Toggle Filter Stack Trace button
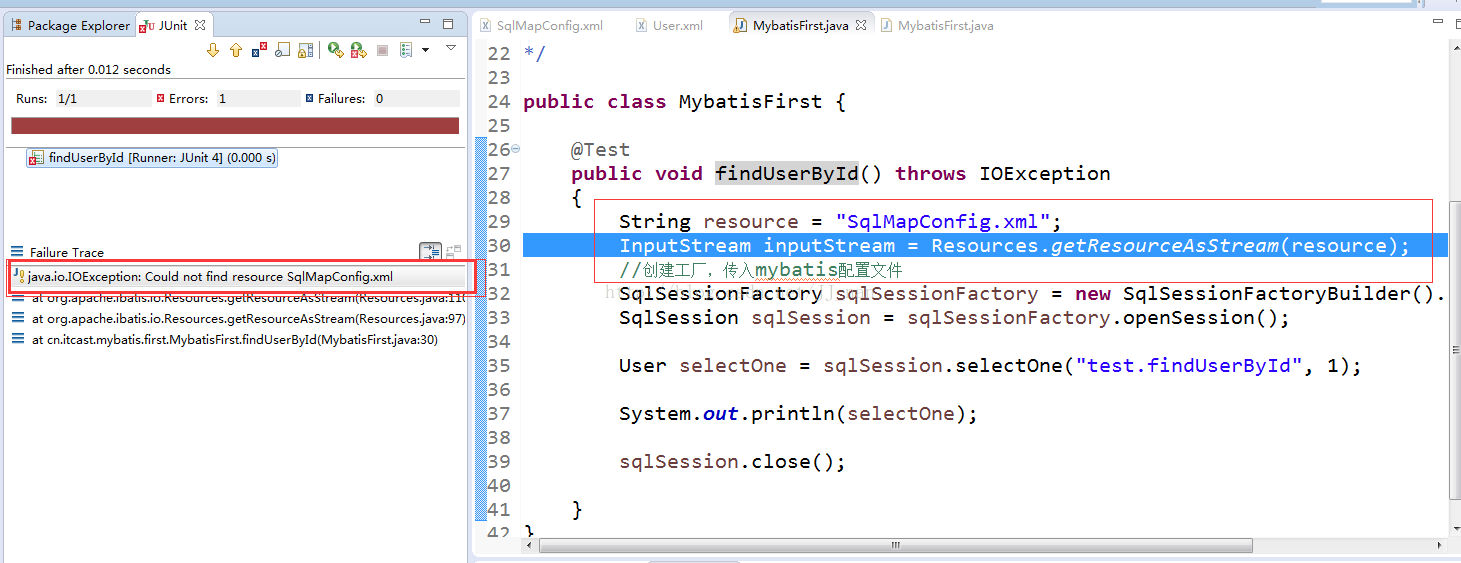This screenshot has height=563, width=1461. coord(430,252)
